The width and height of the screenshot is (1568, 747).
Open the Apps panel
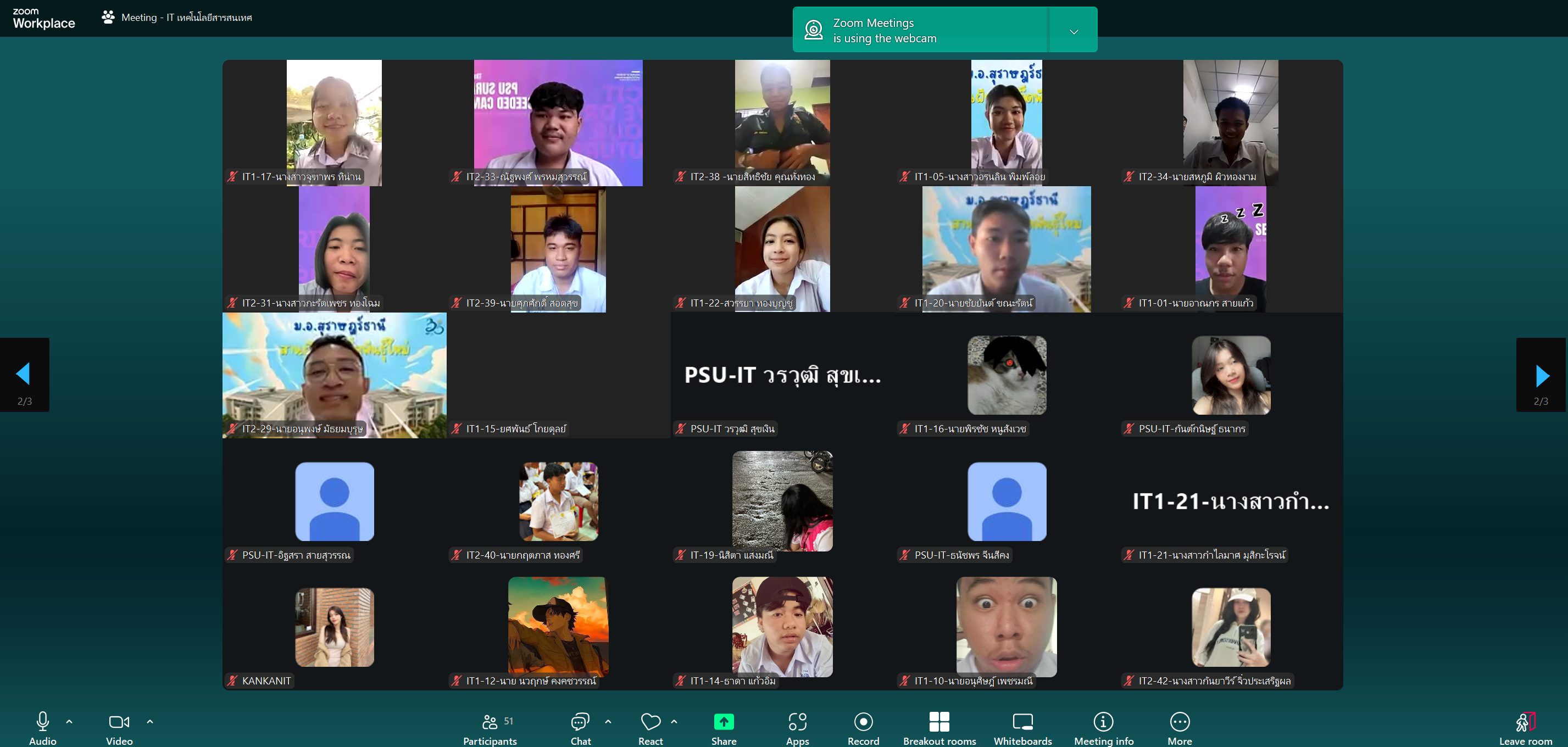tap(797, 721)
